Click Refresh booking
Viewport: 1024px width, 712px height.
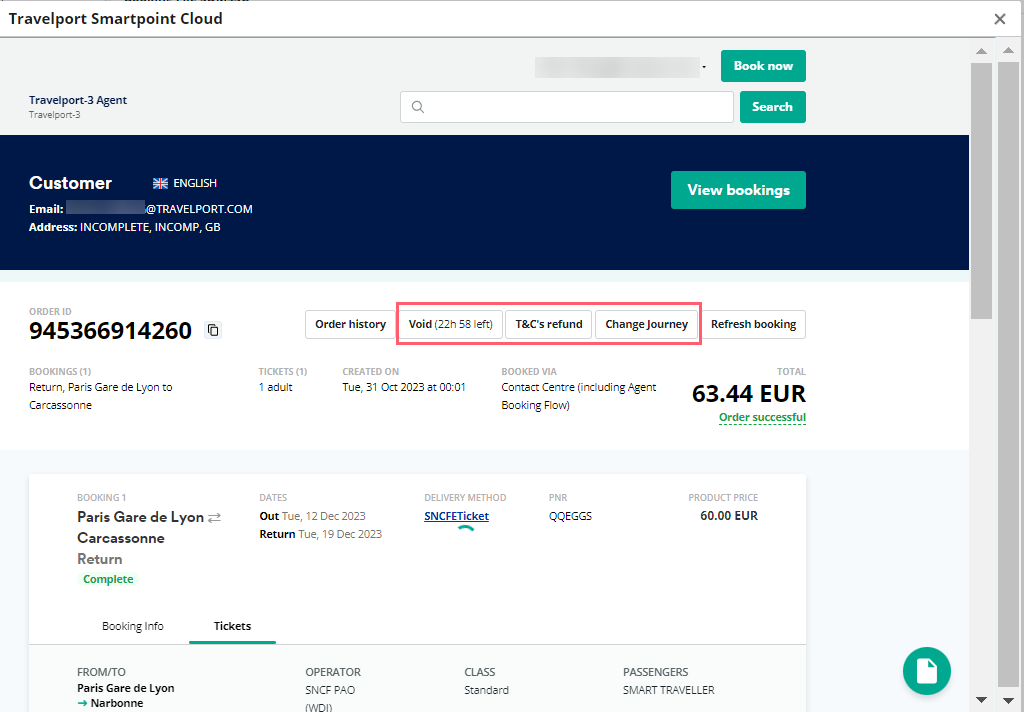[754, 324]
